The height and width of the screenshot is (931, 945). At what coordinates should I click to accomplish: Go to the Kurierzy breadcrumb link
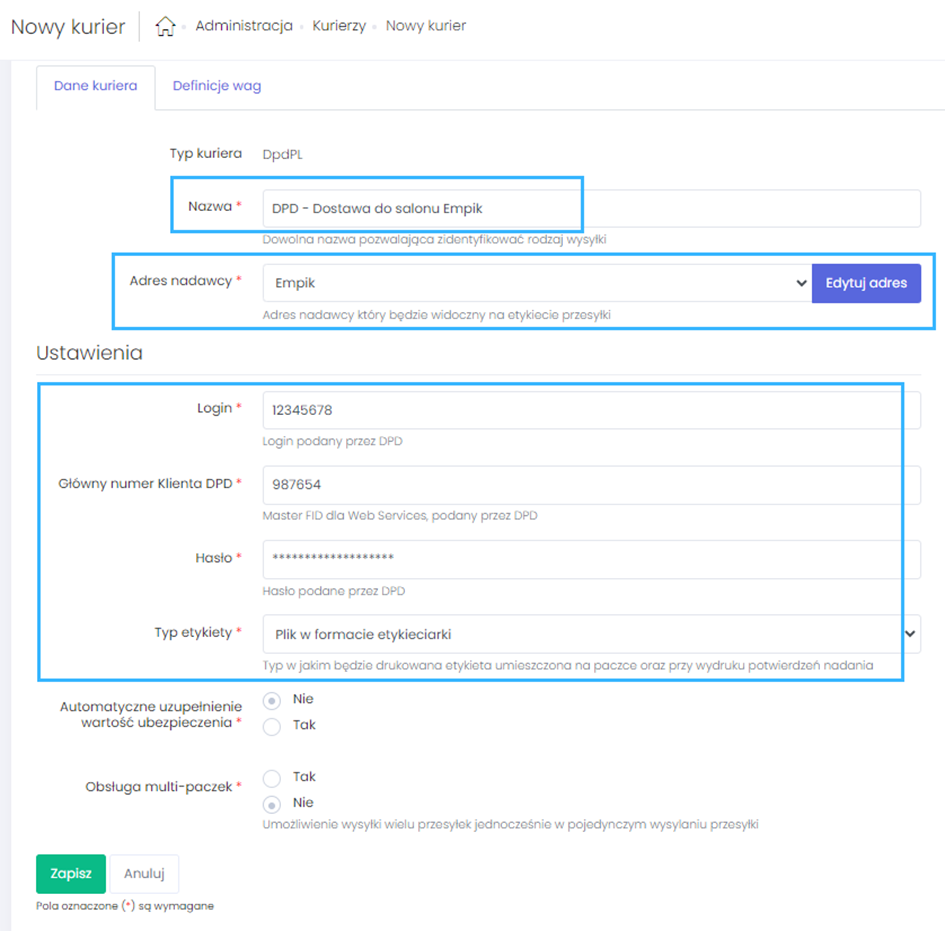coord(341,26)
